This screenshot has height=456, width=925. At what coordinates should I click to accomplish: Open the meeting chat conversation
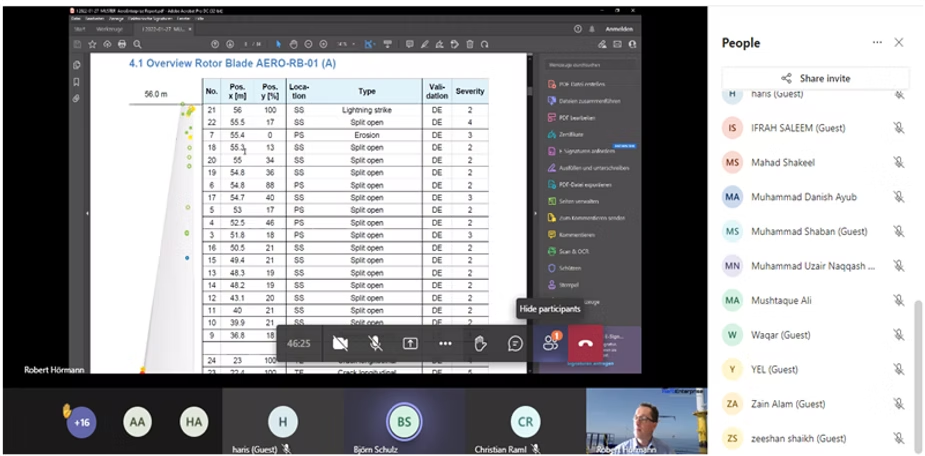[x=515, y=343]
